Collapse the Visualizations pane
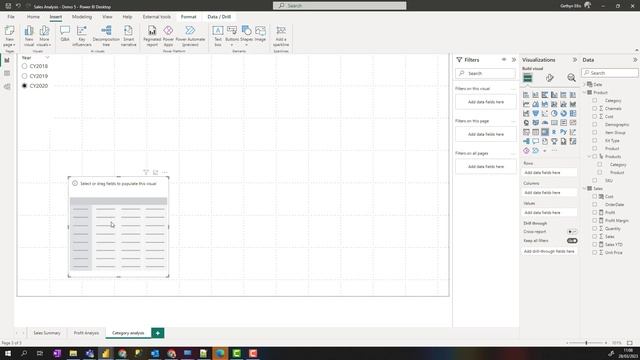The image size is (640, 360). pyautogui.click(x=575, y=60)
